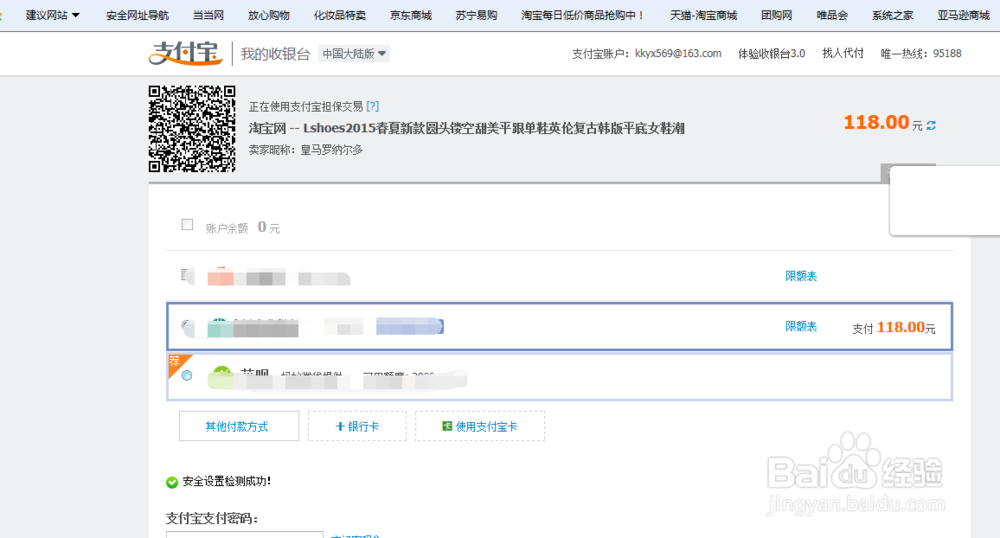Click the 支付宝支付密码 input field

click(x=245, y=534)
